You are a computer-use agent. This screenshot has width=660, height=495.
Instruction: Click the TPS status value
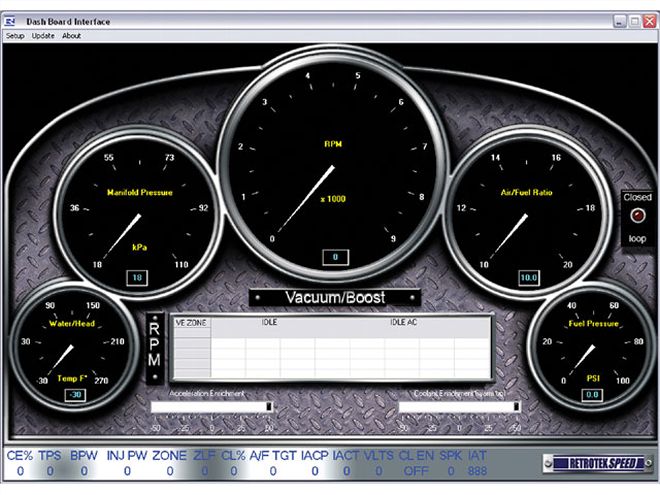(50, 471)
